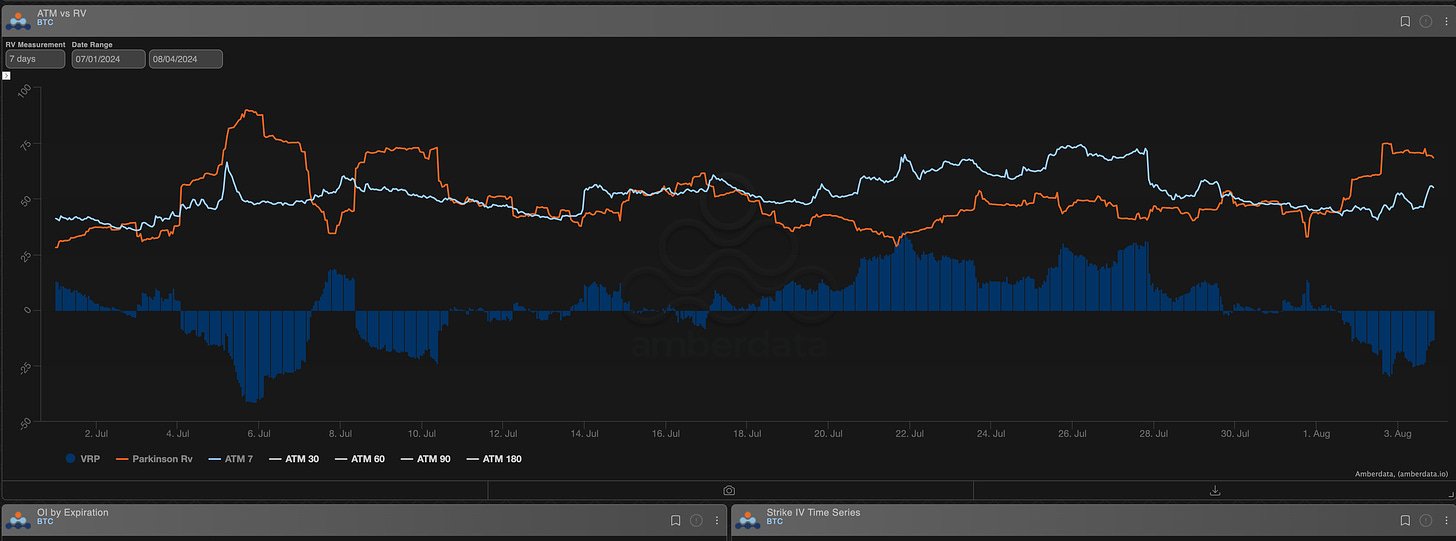Click the 22. Jul x-axis label
The width and height of the screenshot is (1456, 541).
click(908, 434)
